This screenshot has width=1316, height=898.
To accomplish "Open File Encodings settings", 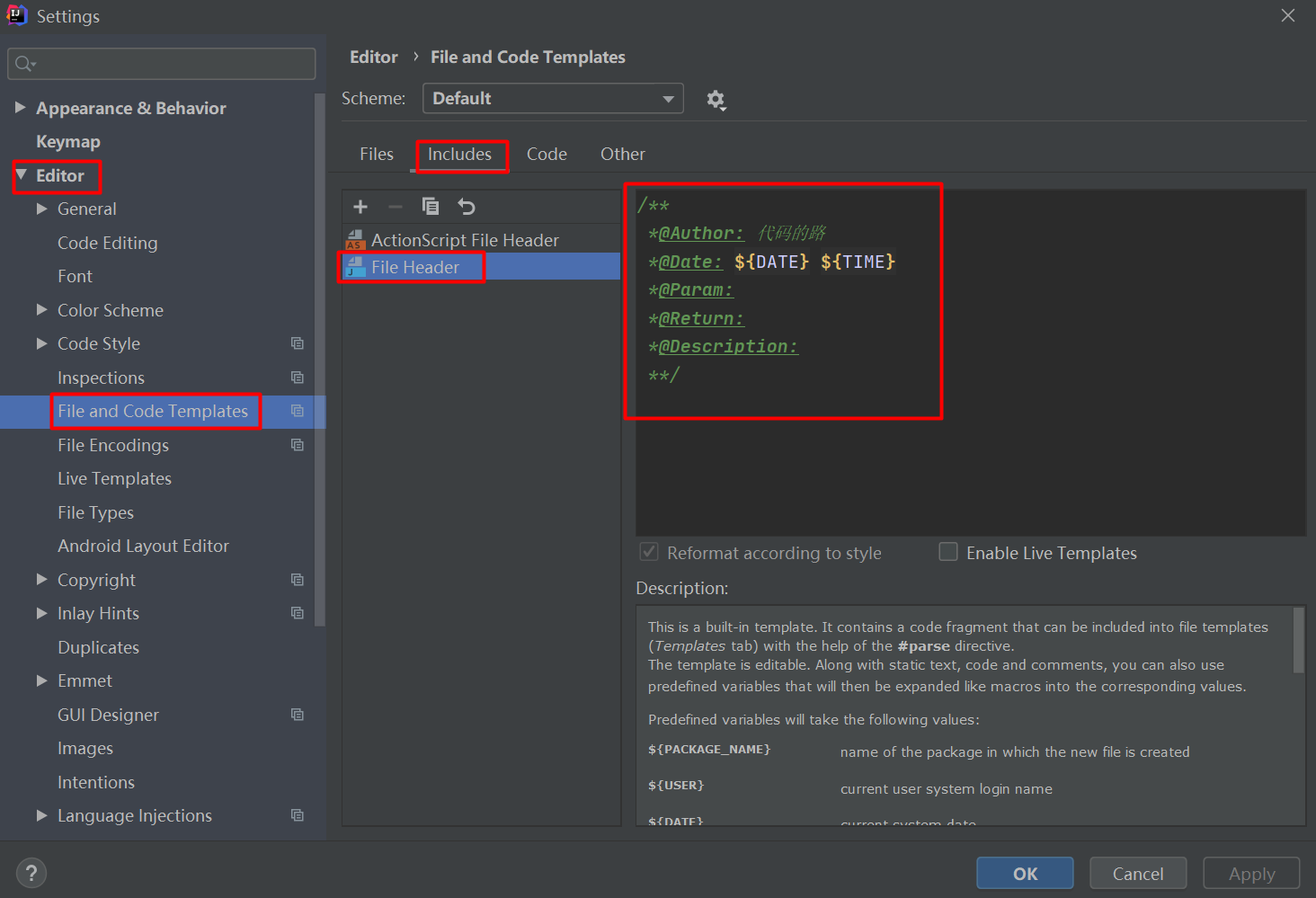I will pyautogui.click(x=113, y=445).
